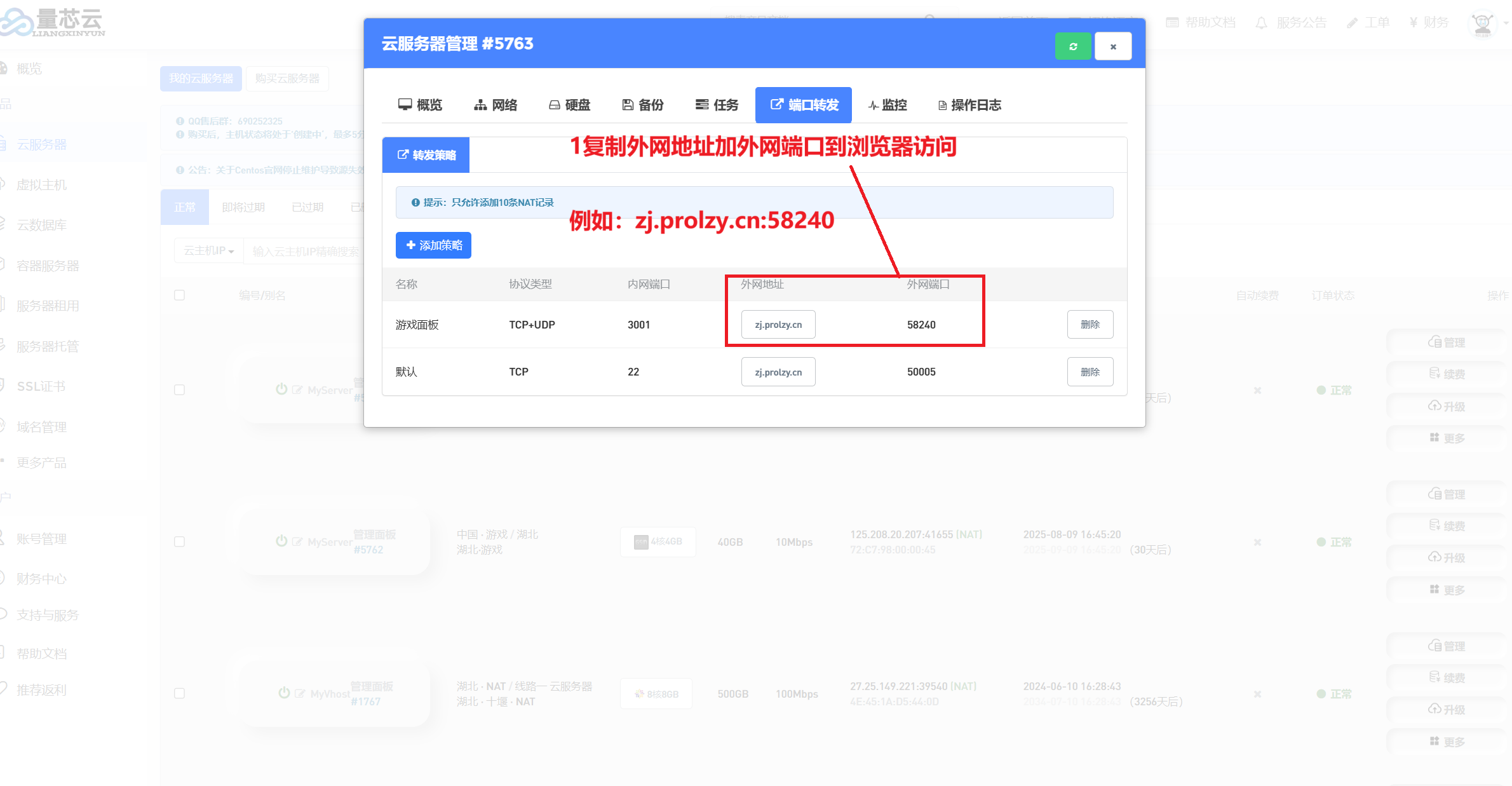The width and height of the screenshot is (1512, 786).
Task: Tick the select-all checkbox in table header
Action: [180, 295]
